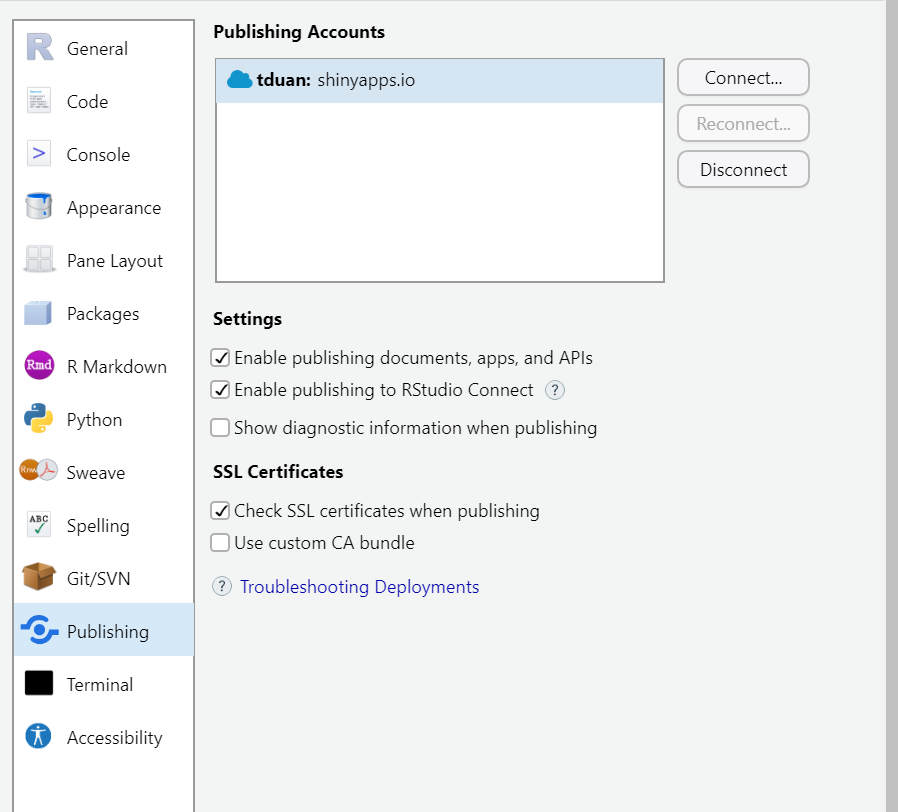The width and height of the screenshot is (898, 812).
Task: Select the tduan shinyapps.io account entry
Action: point(439,80)
